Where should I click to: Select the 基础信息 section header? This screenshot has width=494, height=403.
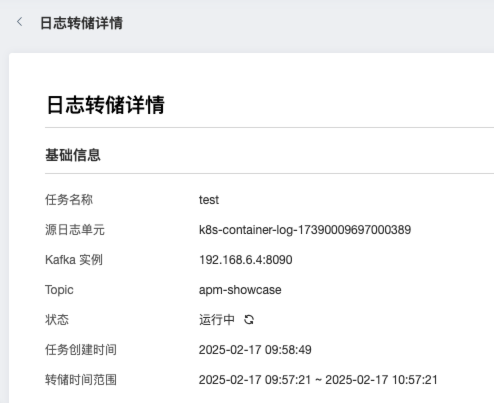pyautogui.click(x=73, y=155)
